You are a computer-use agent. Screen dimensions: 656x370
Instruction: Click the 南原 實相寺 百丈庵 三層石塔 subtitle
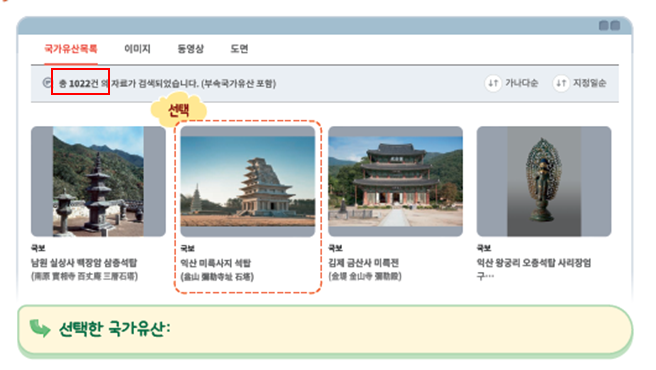click(85, 276)
